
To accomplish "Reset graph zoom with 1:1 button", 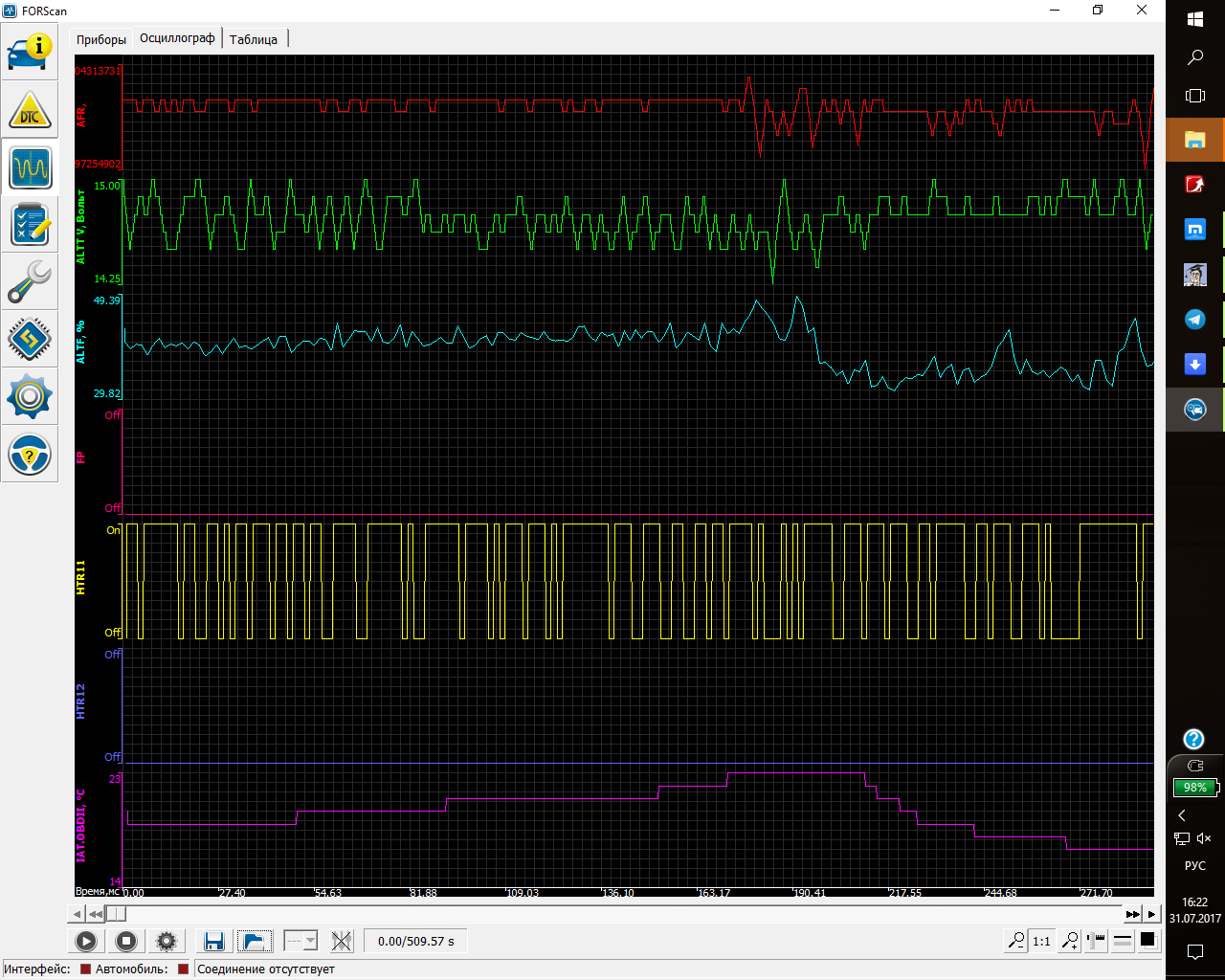I will point(1042,941).
